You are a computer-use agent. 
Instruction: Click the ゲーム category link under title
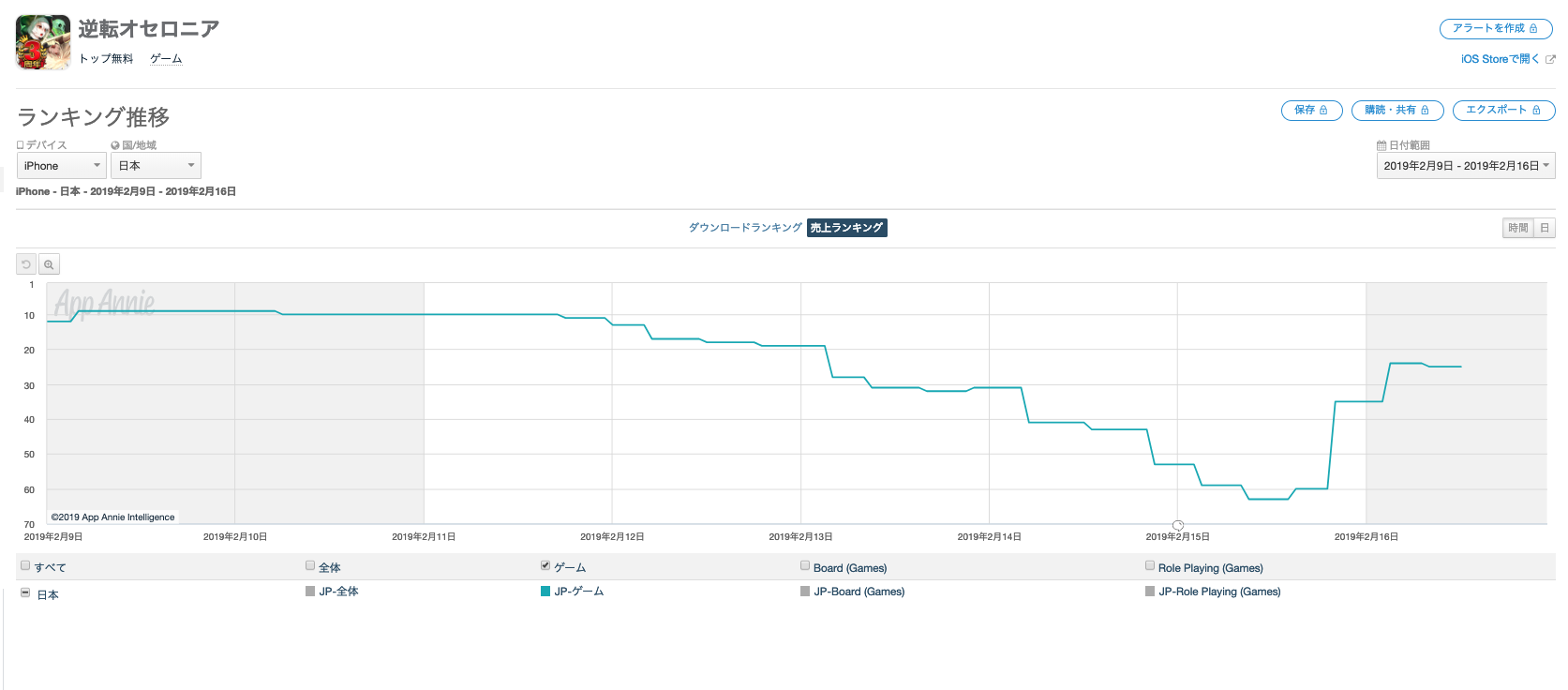click(x=166, y=59)
